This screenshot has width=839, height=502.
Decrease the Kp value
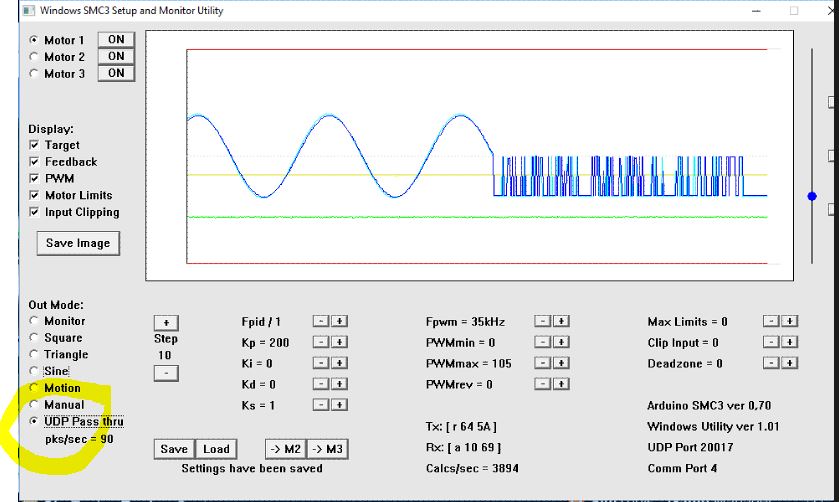321,342
